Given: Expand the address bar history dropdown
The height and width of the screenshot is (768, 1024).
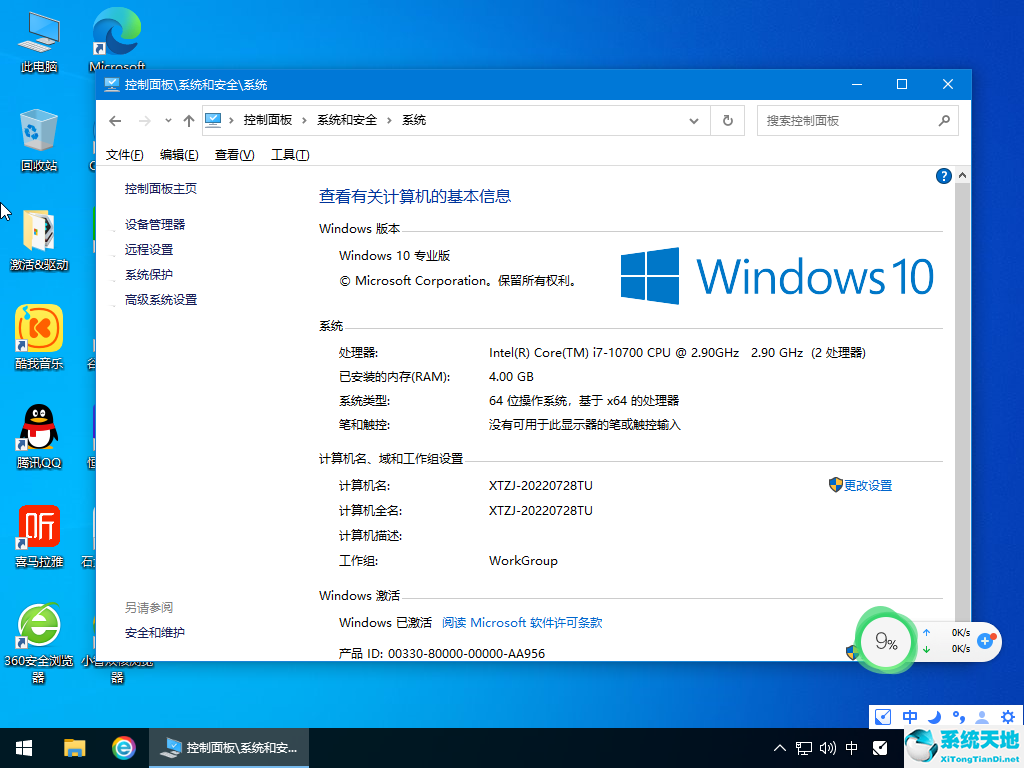Looking at the screenshot, I should tap(694, 121).
